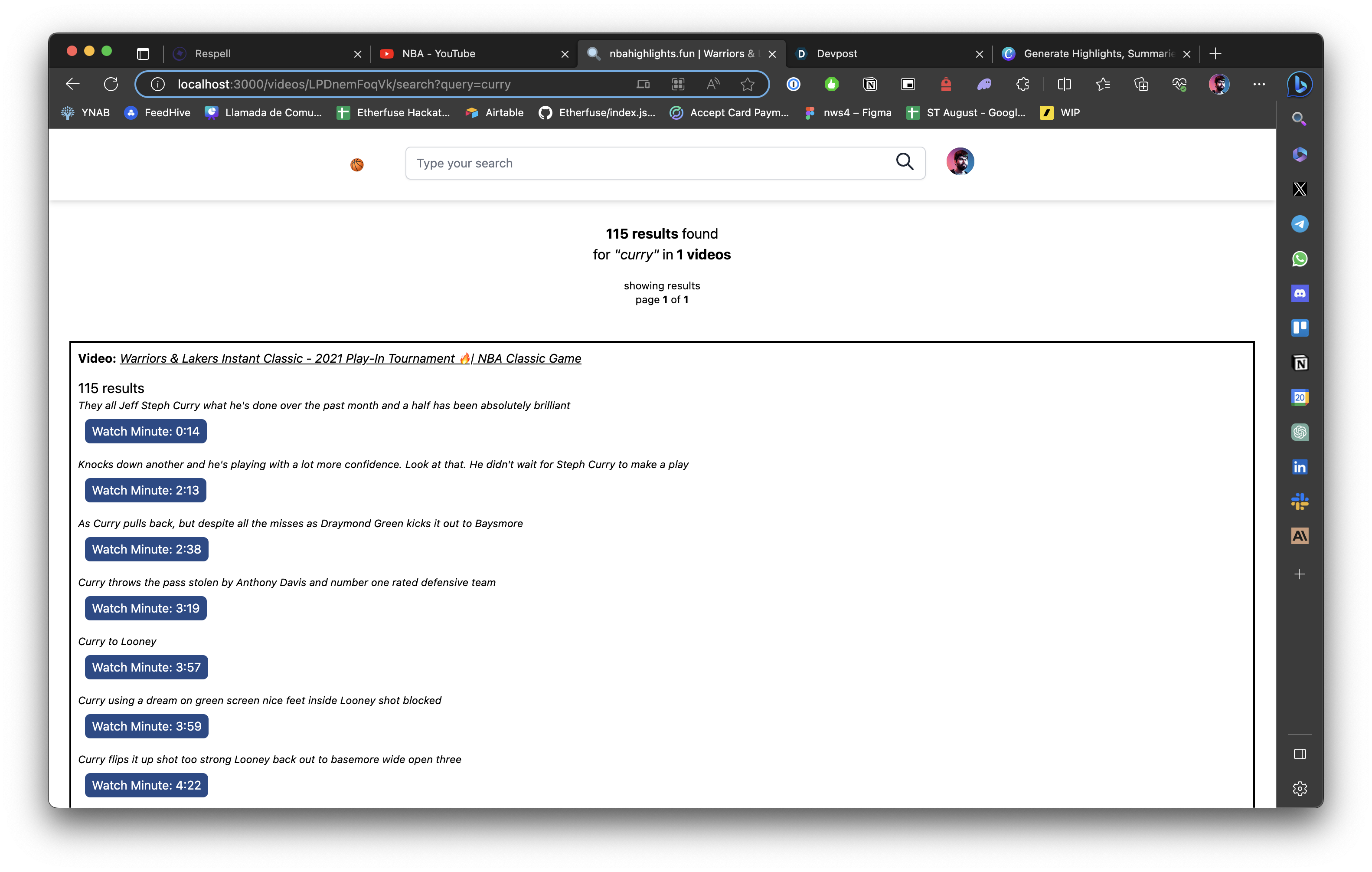Open WhatsApp in the Edge sidebar
1372x872 pixels.
(x=1299, y=259)
